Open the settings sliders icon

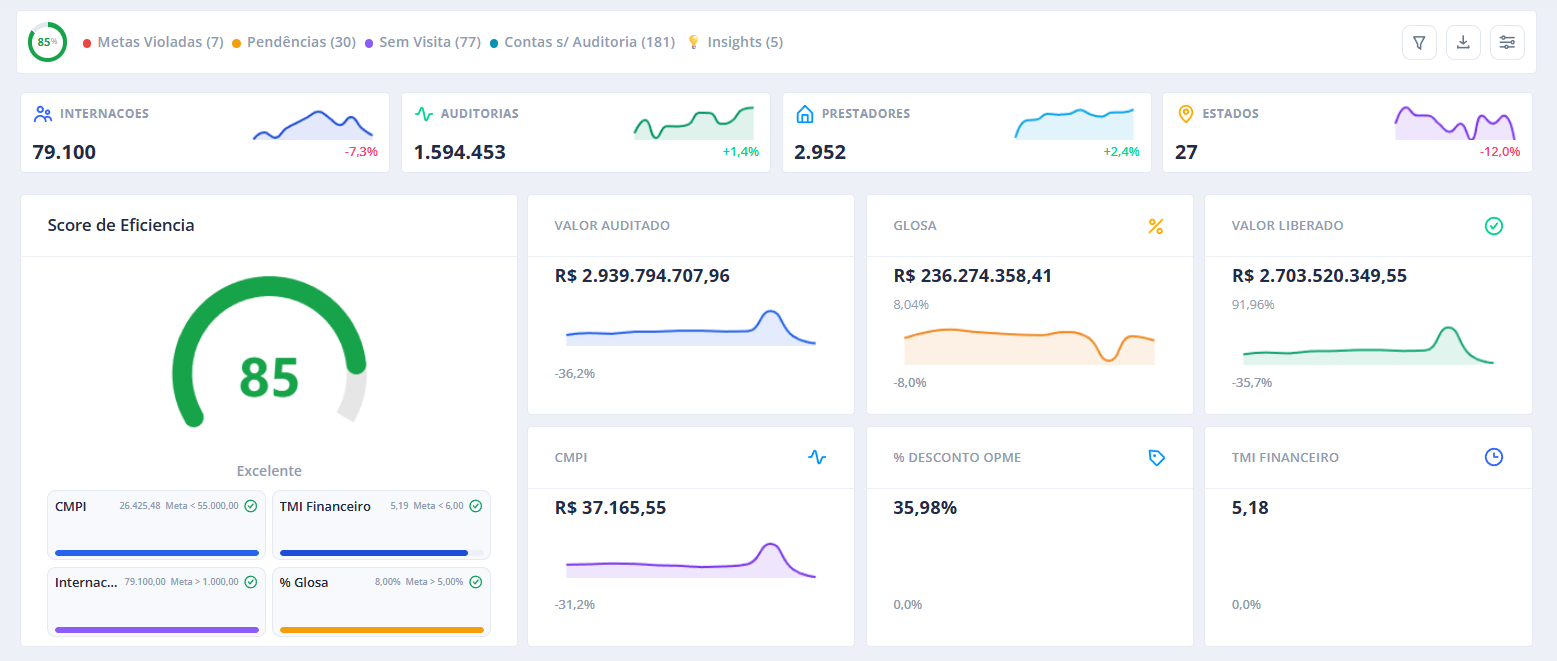click(x=1507, y=42)
